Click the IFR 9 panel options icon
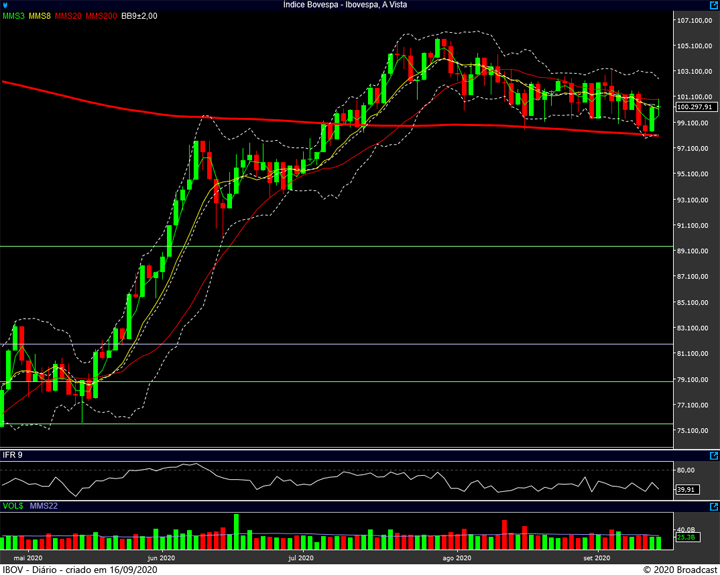 coord(713,456)
